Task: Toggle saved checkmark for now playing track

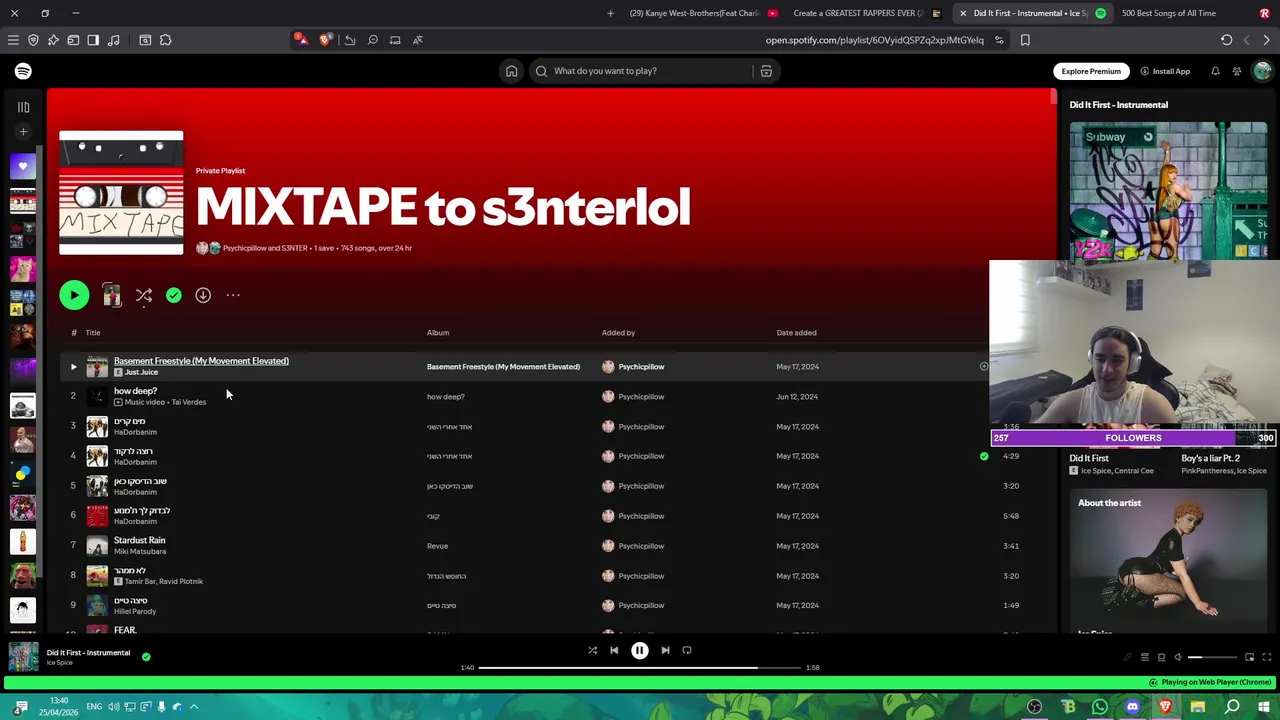Action: [146, 657]
